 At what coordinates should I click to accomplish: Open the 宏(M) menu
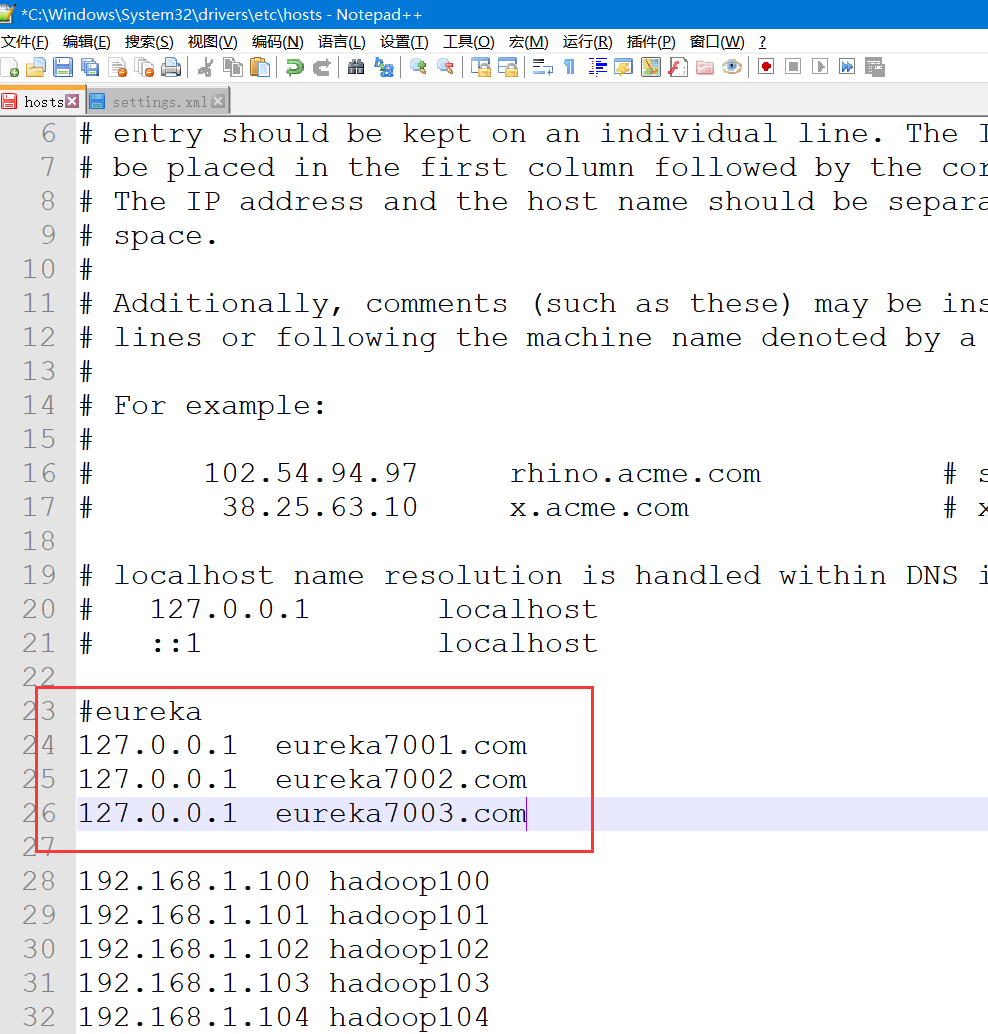coord(529,42)
